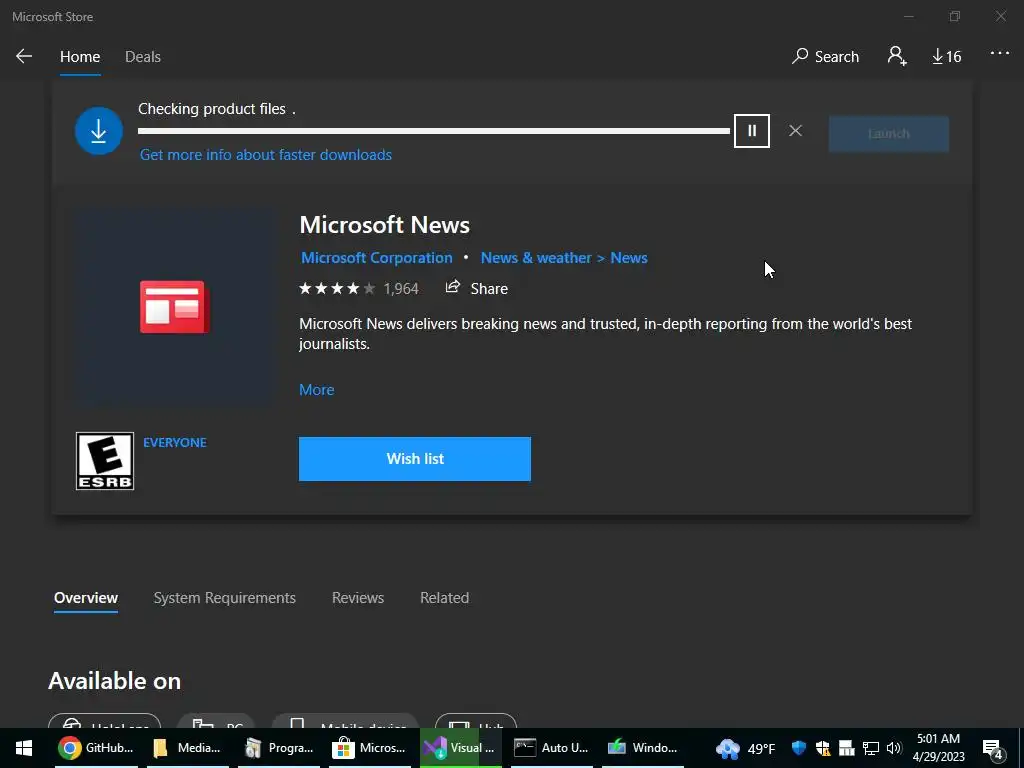Click the star rating

coord(337,288)
